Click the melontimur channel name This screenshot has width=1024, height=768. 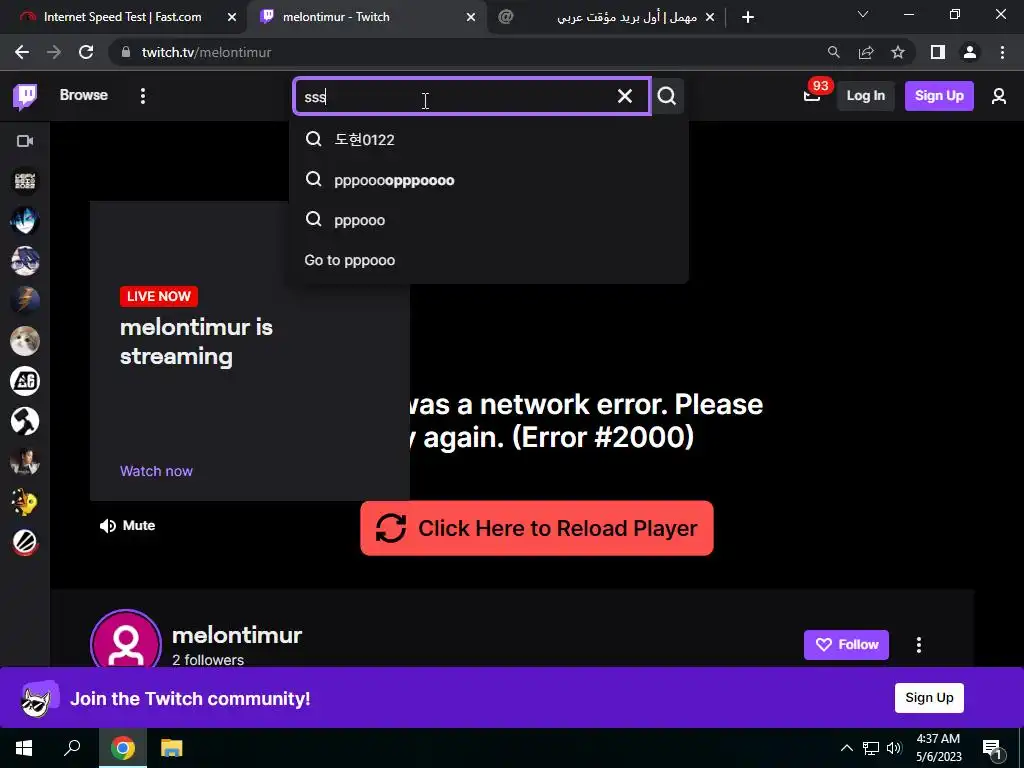[237, 635]
